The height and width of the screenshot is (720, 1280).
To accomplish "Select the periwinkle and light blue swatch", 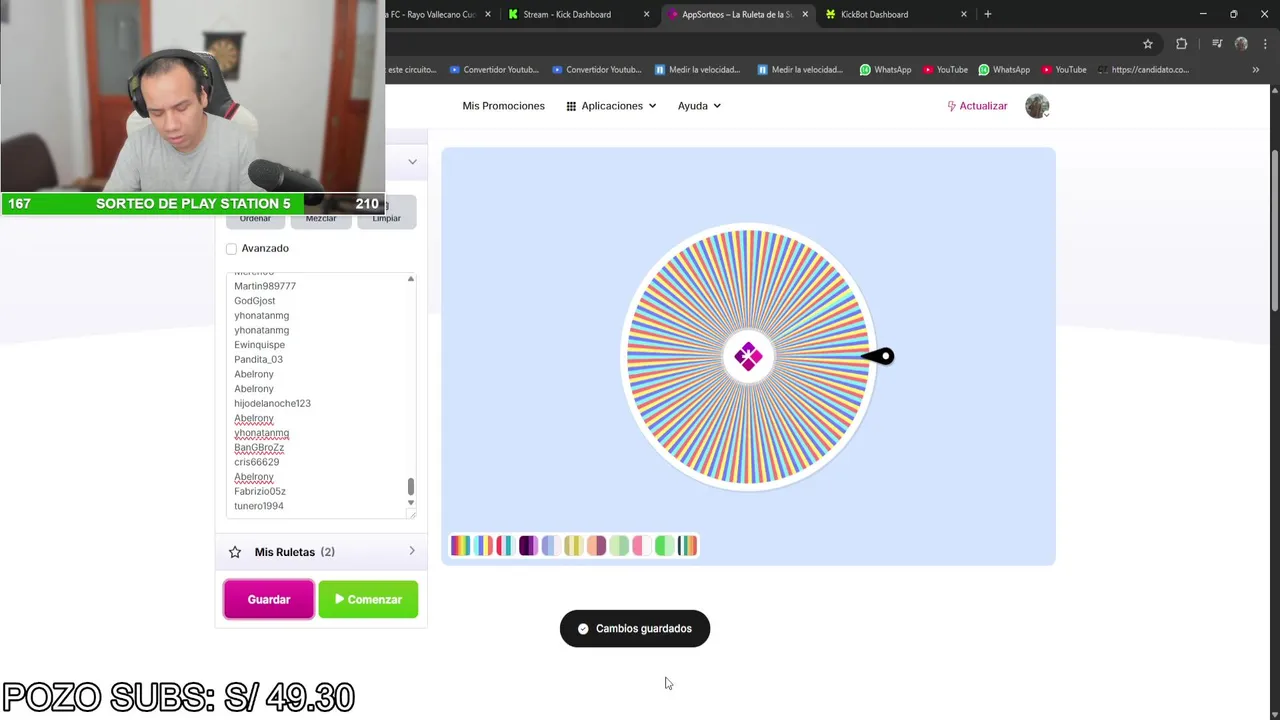I will click(550, 546).
